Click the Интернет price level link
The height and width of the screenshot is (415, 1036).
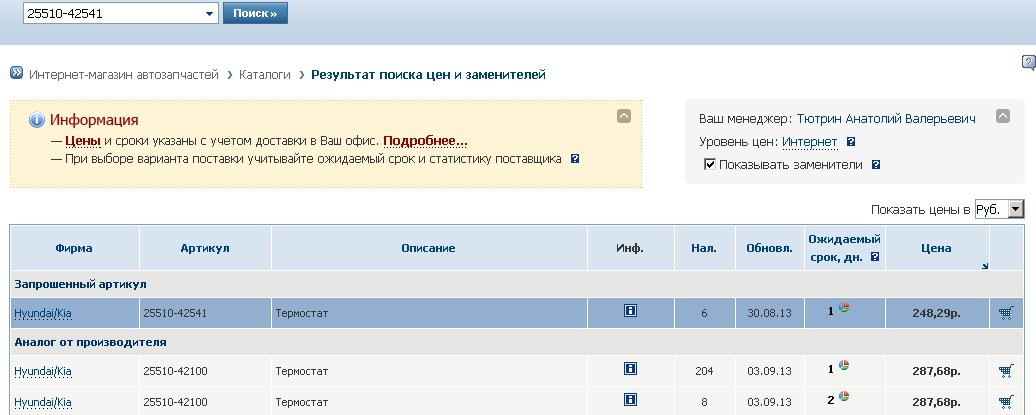pyautogui.click(x=809, y=142)
